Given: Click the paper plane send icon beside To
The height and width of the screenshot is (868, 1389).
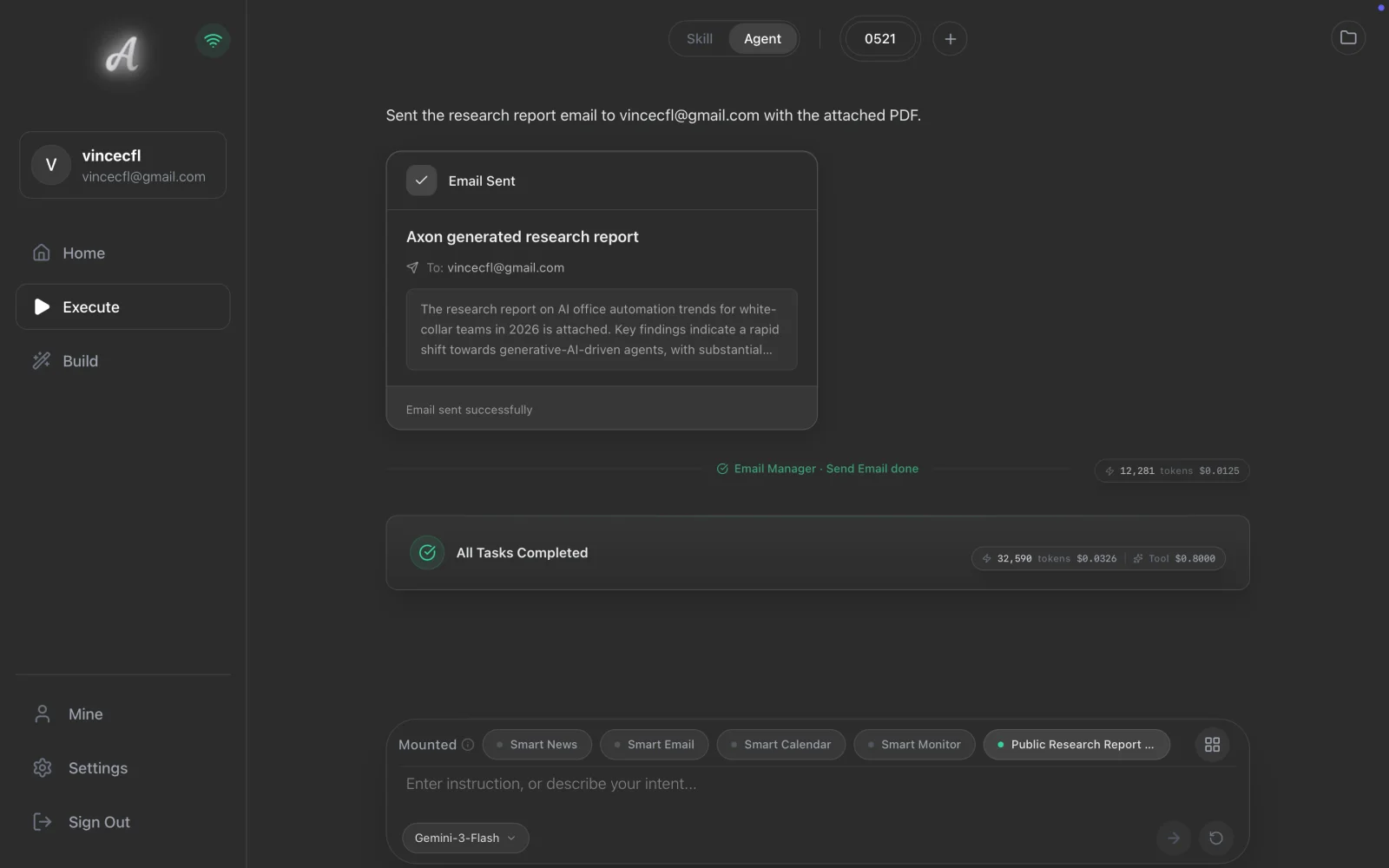Looking at the screenshot, I should pyautogui.click(x=412, y=267).
